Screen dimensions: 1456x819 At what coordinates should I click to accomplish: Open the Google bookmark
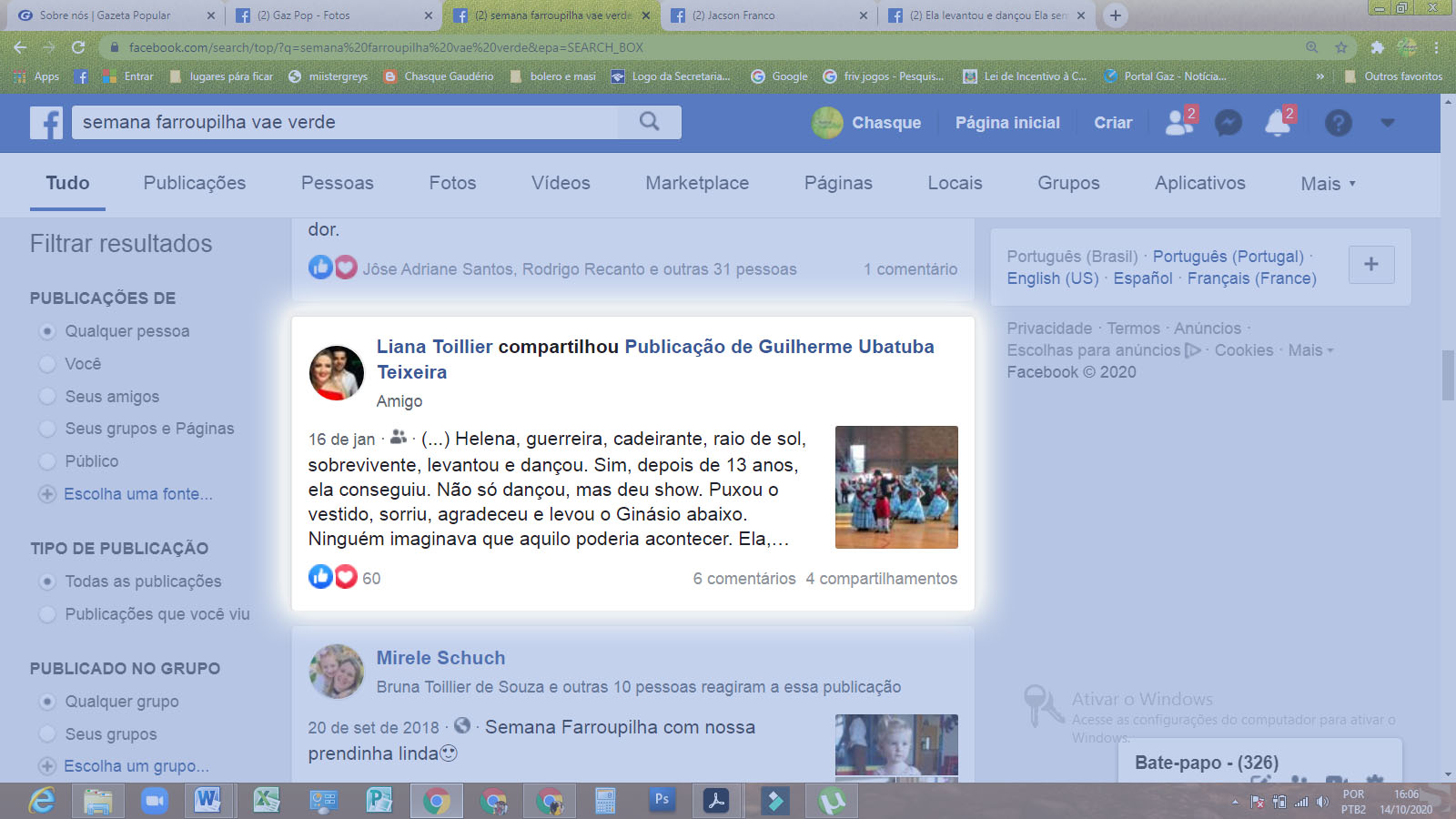click(x=779, y=76)
